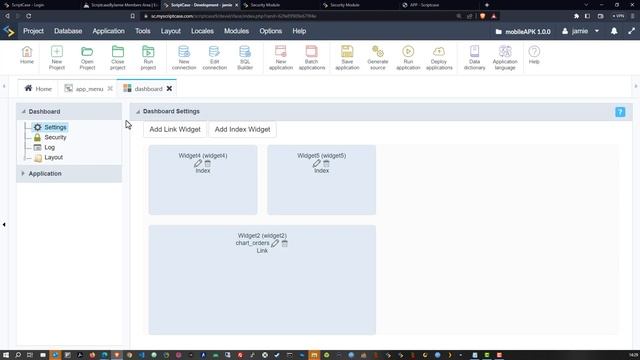This screenshot has width=640, height=360.
Task: Click the Scriptcase logo icon
Action: (9, 31)
